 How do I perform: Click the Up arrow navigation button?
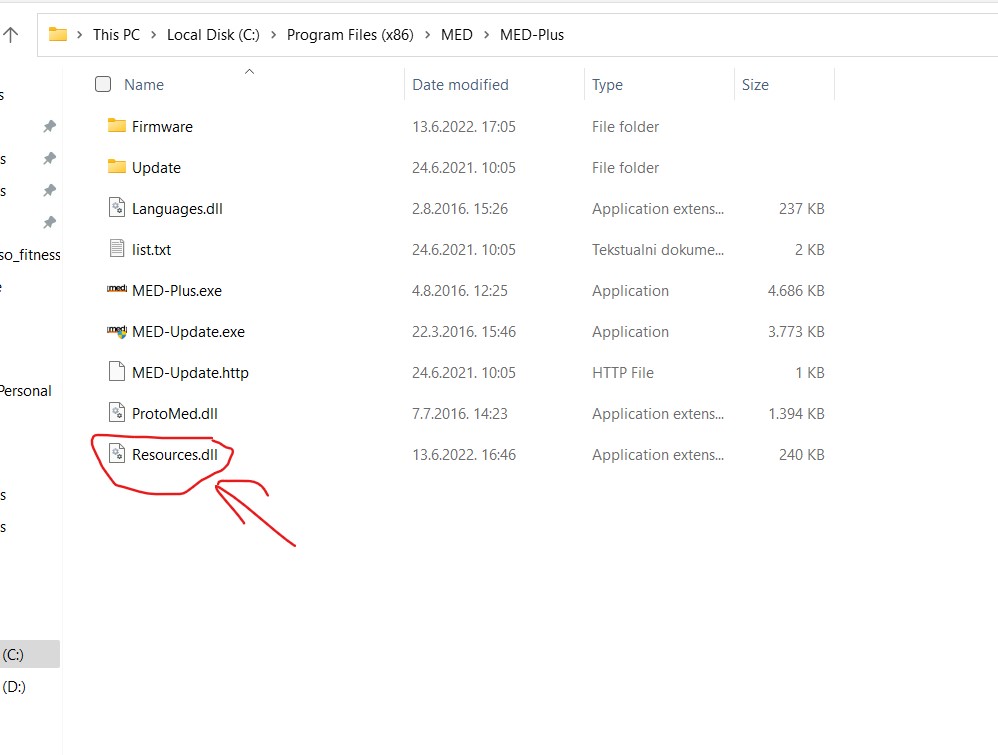11,35
